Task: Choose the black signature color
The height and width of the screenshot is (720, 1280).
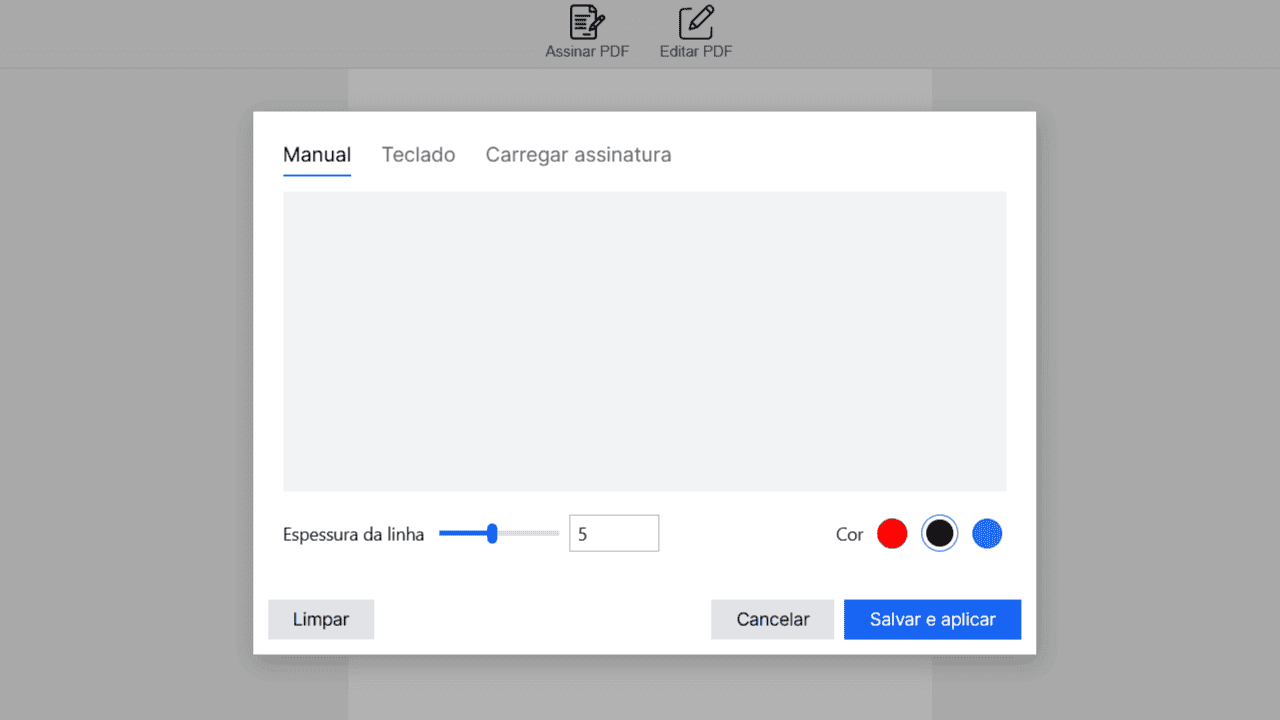Action: click(x=939, y=534)
